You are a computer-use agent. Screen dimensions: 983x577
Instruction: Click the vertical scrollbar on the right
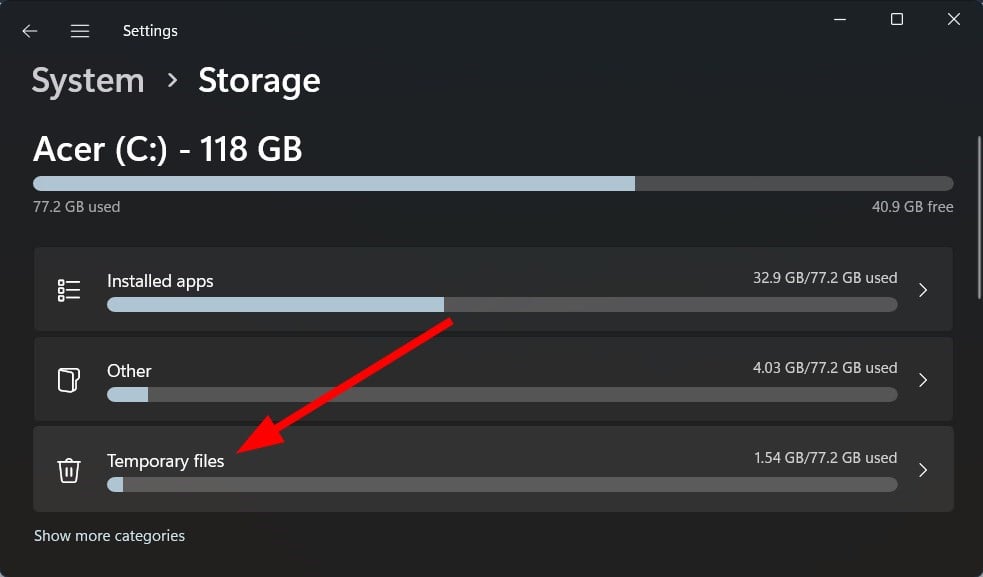[978, 215]
